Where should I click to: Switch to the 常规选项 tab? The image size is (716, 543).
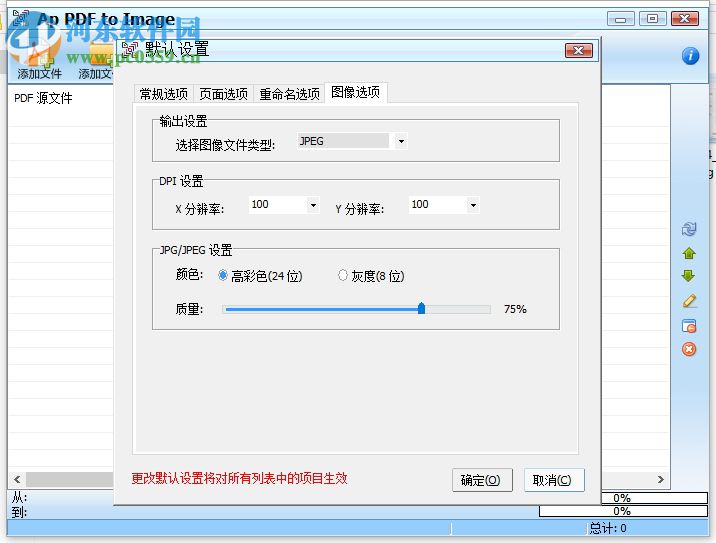[163, 94]
